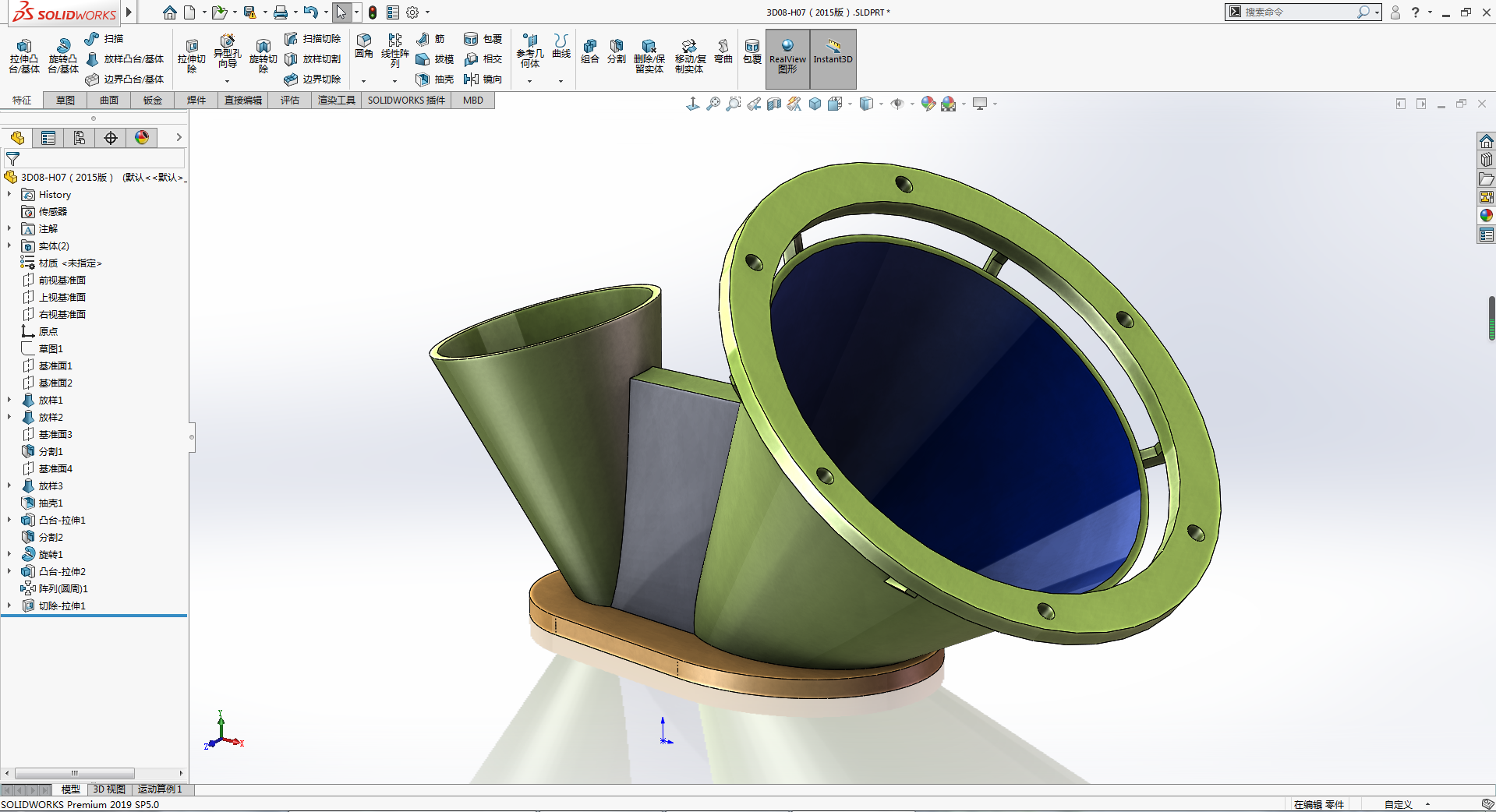This screenshot has width=1496, height=812.
Task: Click the 扫描 sweep boss tool
Action: [104, 38]
